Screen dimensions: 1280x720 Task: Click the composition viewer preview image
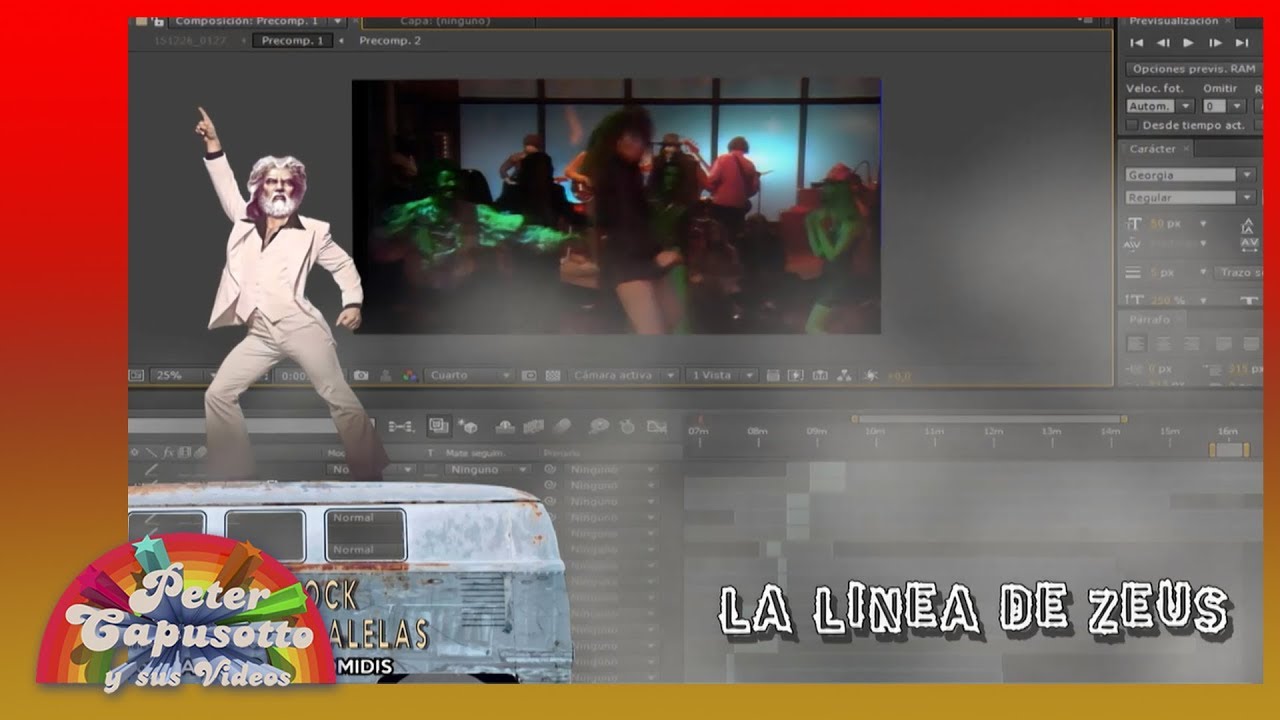616,206
